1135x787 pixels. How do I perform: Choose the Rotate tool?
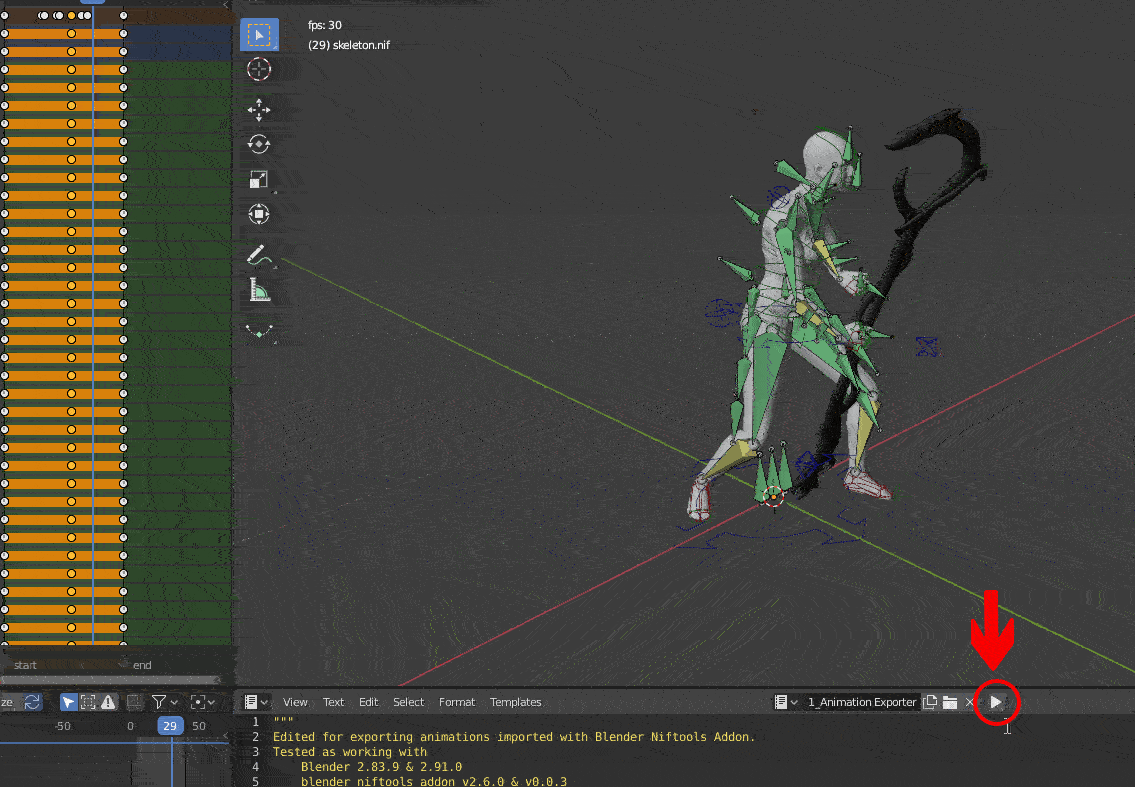[x=259, y=145]
